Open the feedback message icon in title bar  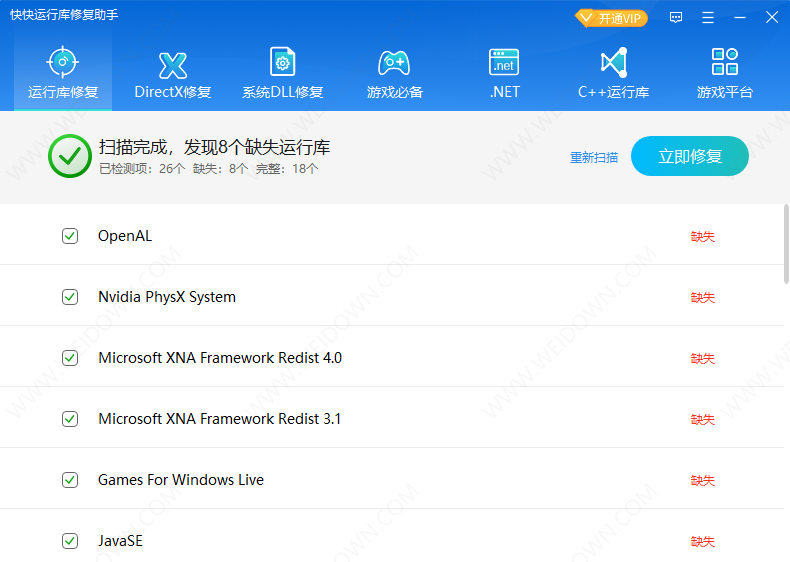coord(676,18)
